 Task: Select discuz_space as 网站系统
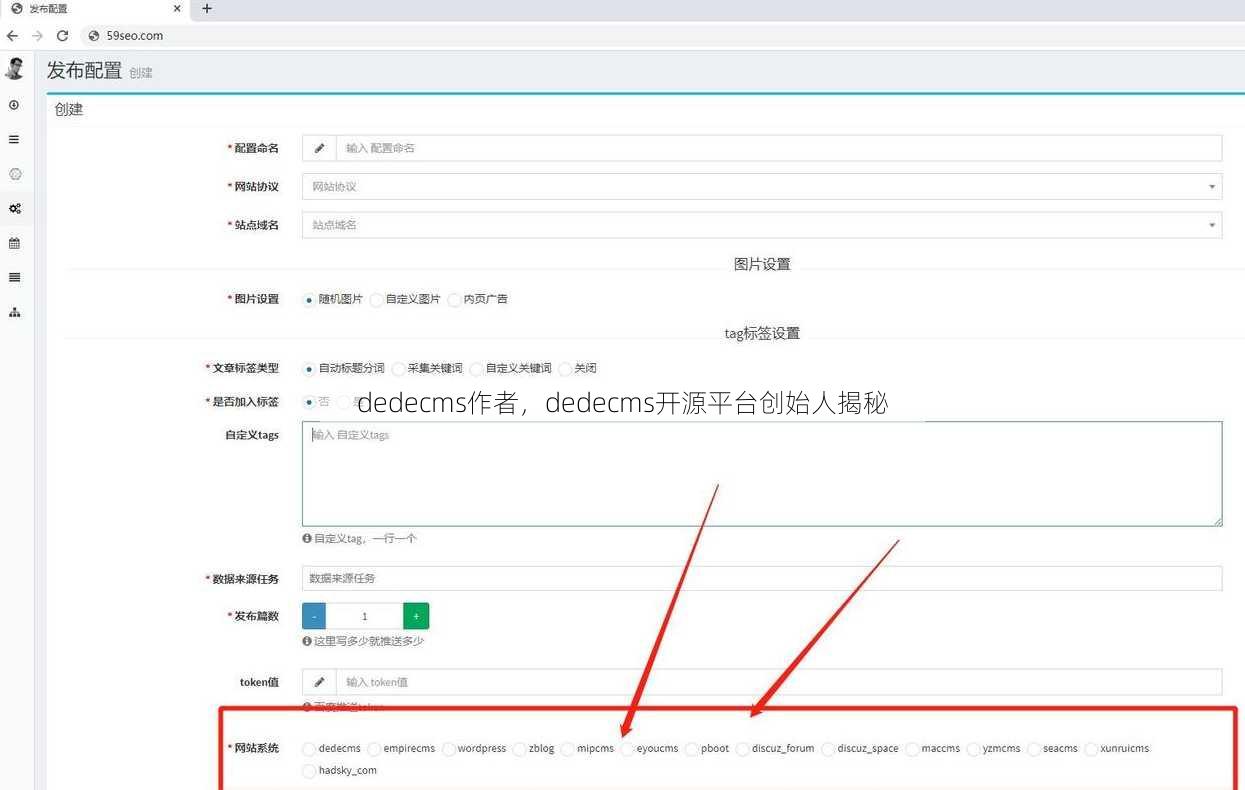pos(828,749)
